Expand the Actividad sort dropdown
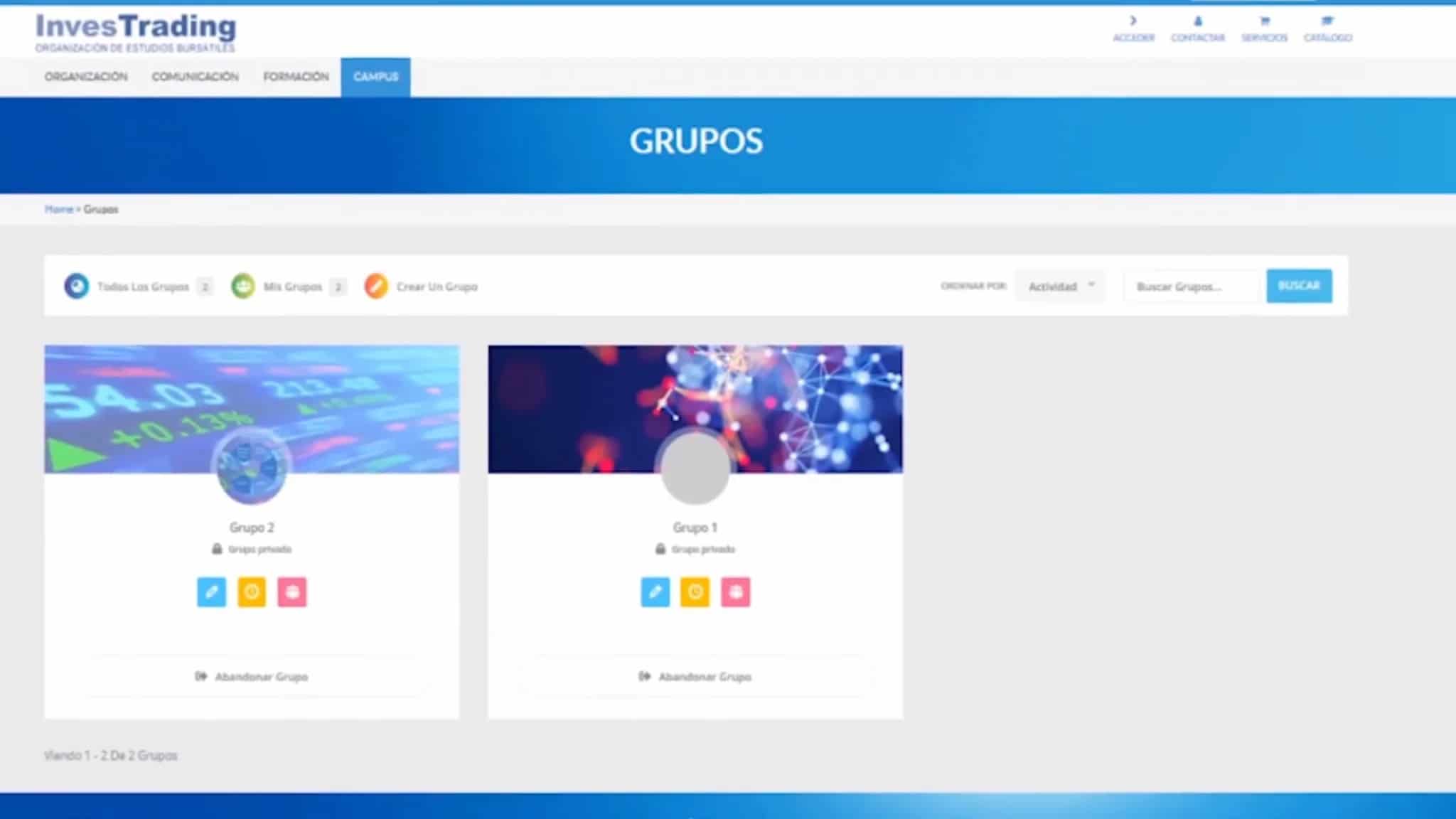This screenshot has height=819, width=1456. coord(1060,286)
